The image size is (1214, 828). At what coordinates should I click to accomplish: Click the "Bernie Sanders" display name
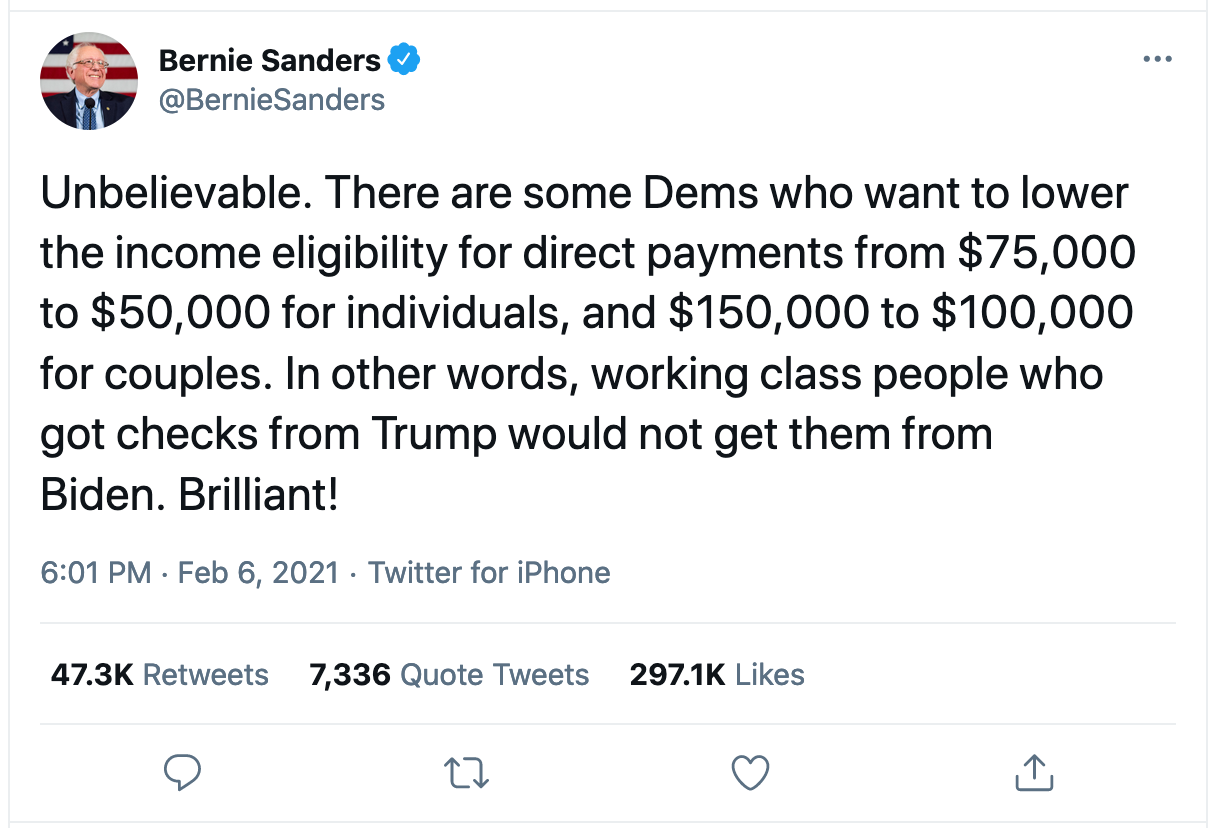point(270,61)
